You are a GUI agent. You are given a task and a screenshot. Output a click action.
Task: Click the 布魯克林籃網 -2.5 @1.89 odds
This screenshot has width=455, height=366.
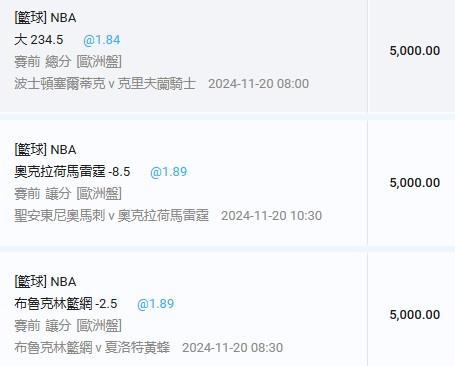pos(156,304)
